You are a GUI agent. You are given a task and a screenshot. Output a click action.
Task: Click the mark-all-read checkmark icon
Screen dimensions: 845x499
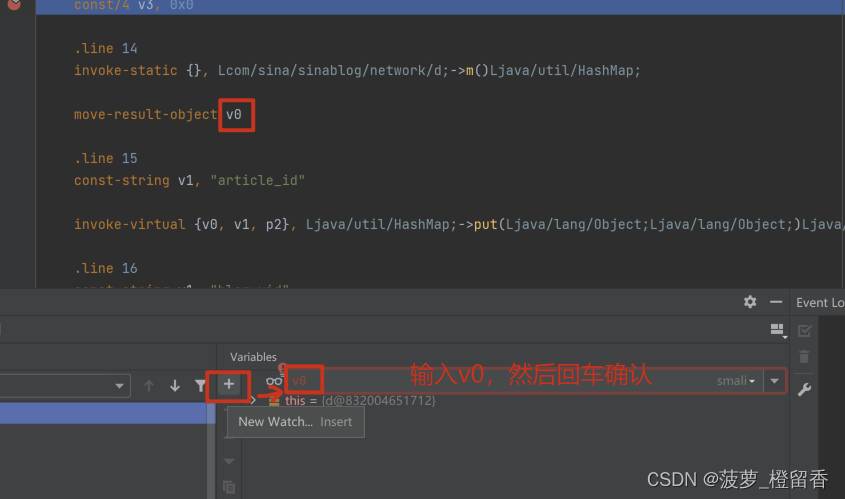[x=804, y=330]
